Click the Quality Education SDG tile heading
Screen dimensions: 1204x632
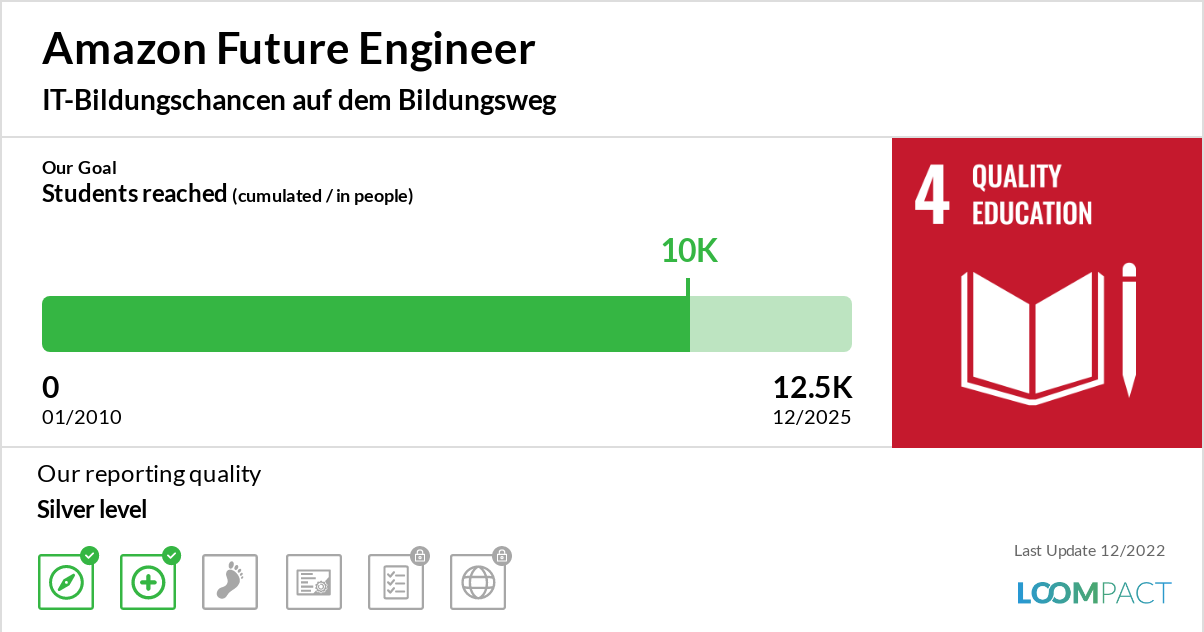coord(1031,195)
